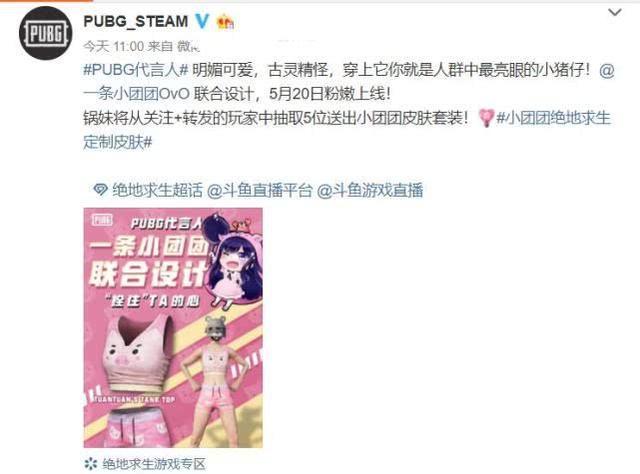
Task: Open the #PUBG代言人# hashtag topic
Action: pyautogui.click(x=136, y=70)
